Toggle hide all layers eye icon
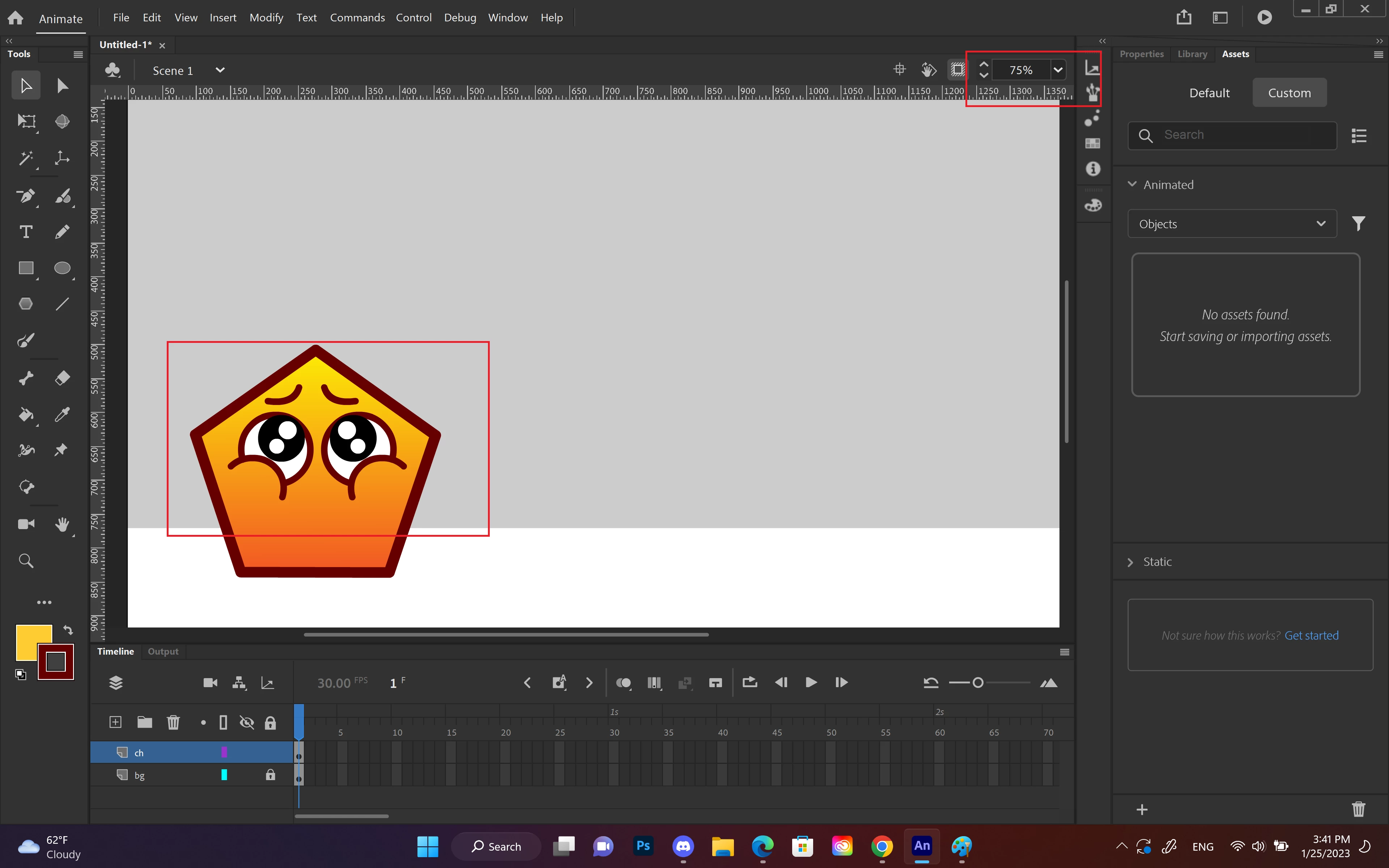Screen dimensions: 1389x868 point(247,723)
